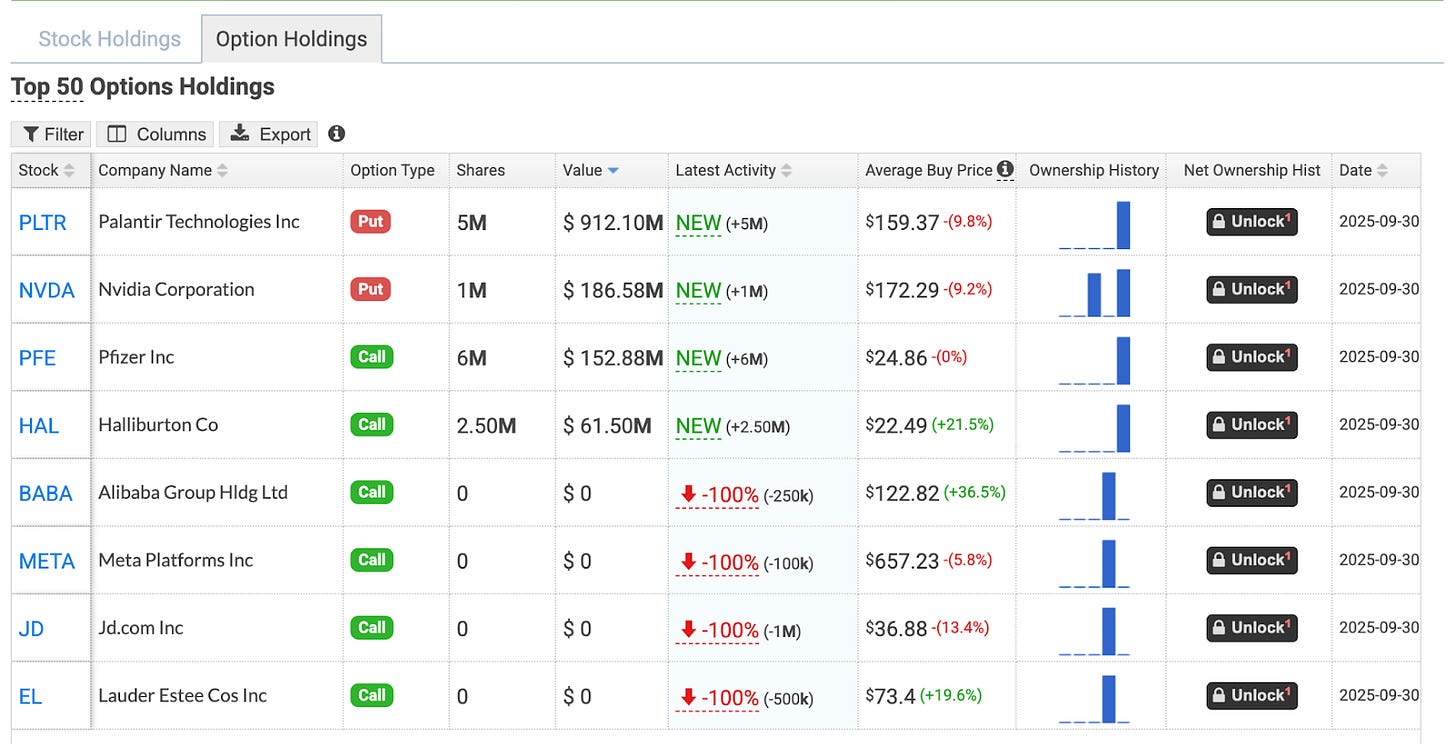Click the NVDA ownership history chart
The height and width of the screenshot is (744, 1456).
coord(1094,293)
